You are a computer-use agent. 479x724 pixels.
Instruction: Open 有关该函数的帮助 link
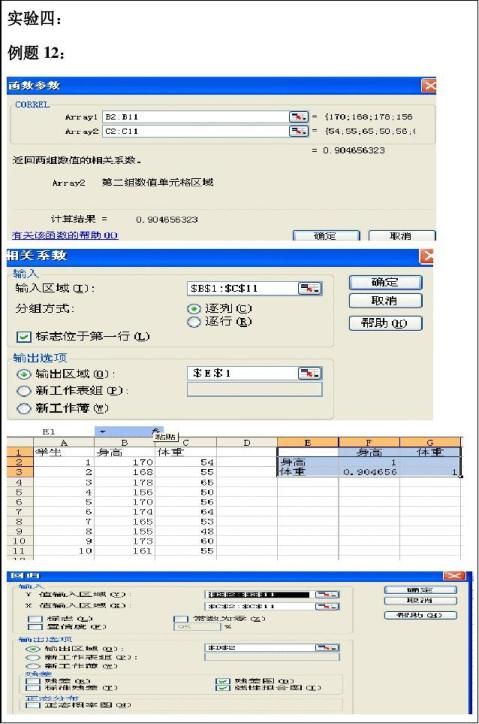coord(65,235)
